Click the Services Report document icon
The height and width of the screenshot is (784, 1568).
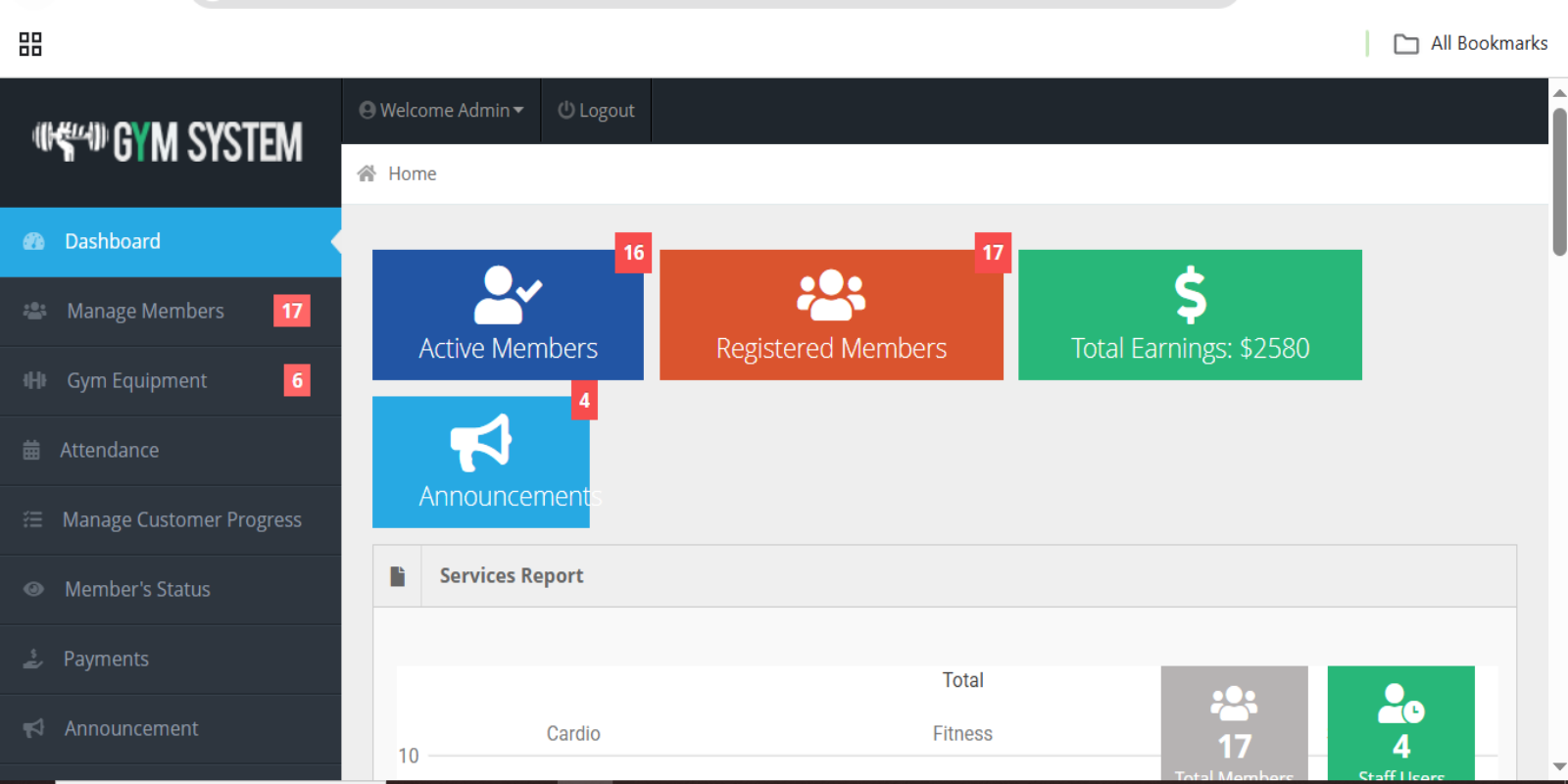tap(397, 576)
